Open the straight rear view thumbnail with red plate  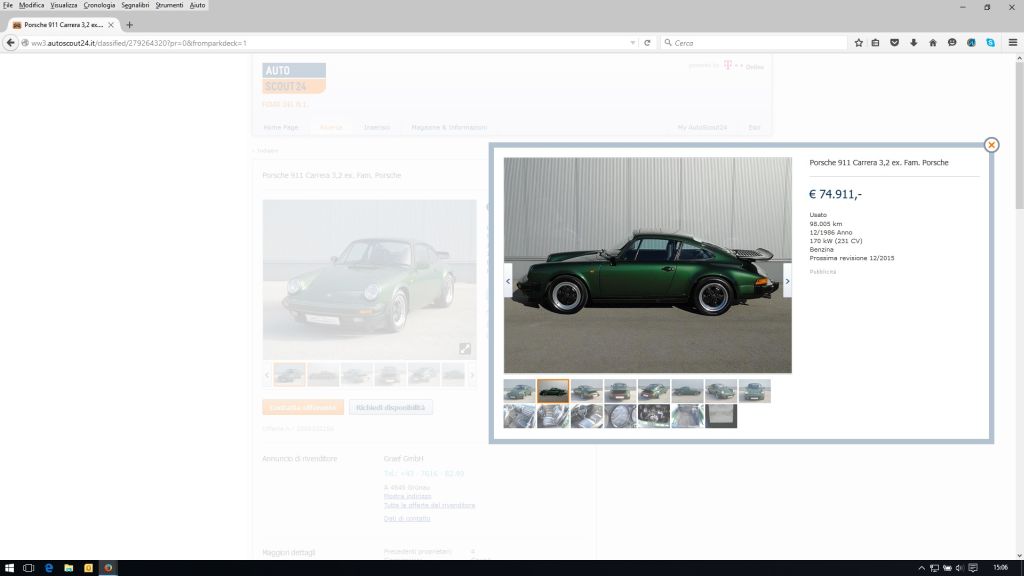pyautogui.click(x=620, y=391)
